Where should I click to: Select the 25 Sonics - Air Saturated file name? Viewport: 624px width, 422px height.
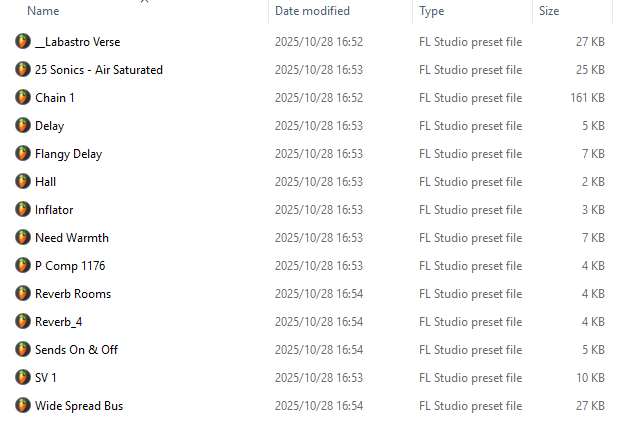[99, 70]
